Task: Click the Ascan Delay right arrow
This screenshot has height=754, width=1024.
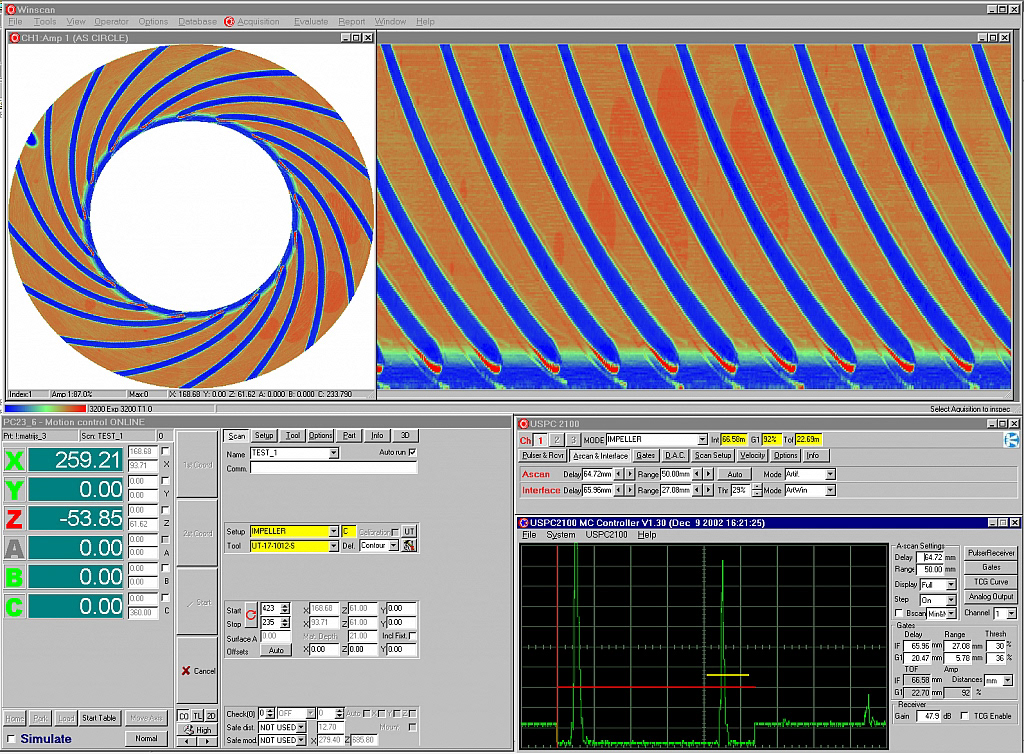Action: pos(630,474)
